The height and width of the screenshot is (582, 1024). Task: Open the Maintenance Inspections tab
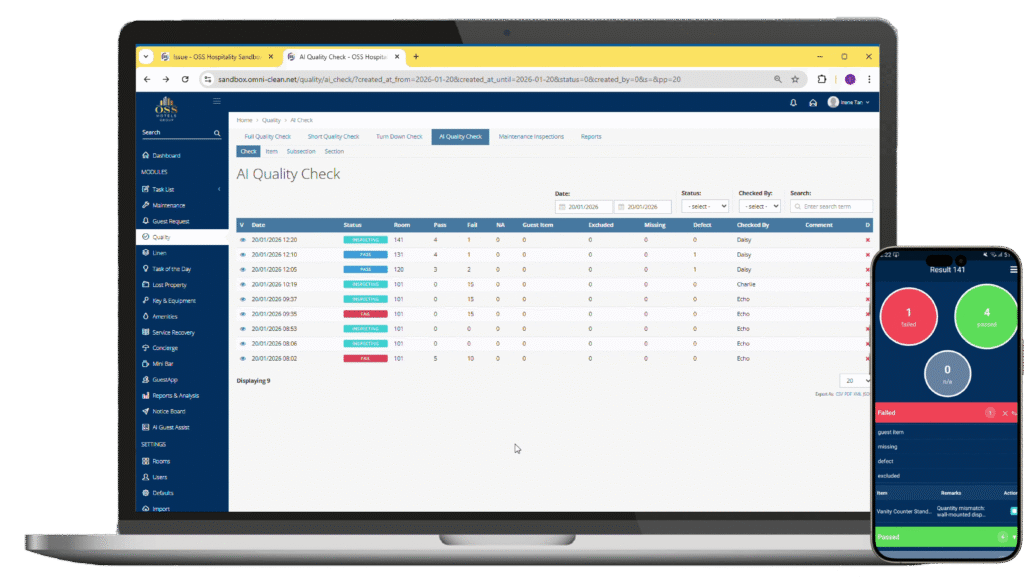tap(531, 136)
